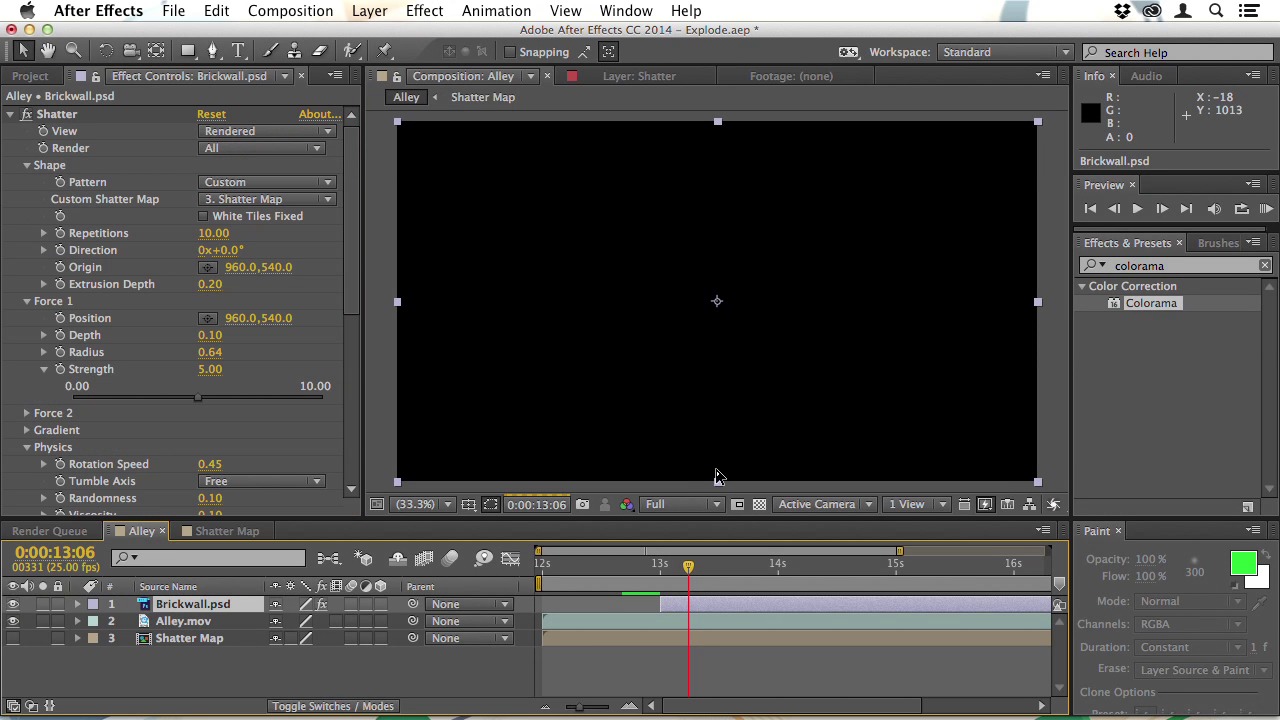Expand the Gradient group
1280x720 pixels.
click(27, 430)
